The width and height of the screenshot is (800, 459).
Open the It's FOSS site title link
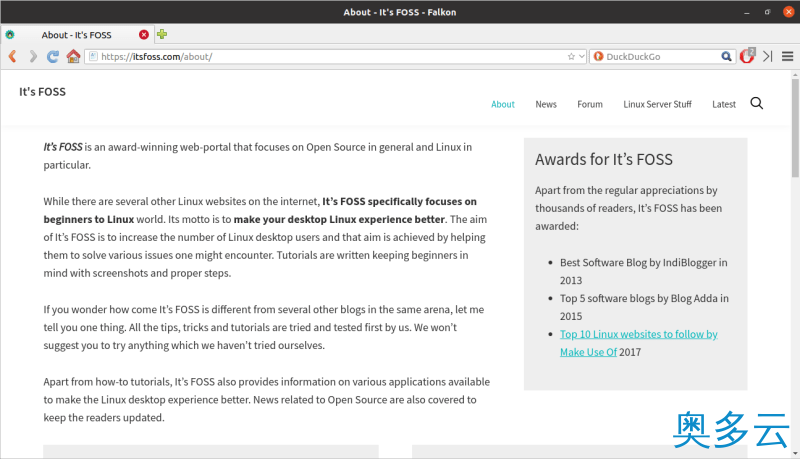[42, 92]
